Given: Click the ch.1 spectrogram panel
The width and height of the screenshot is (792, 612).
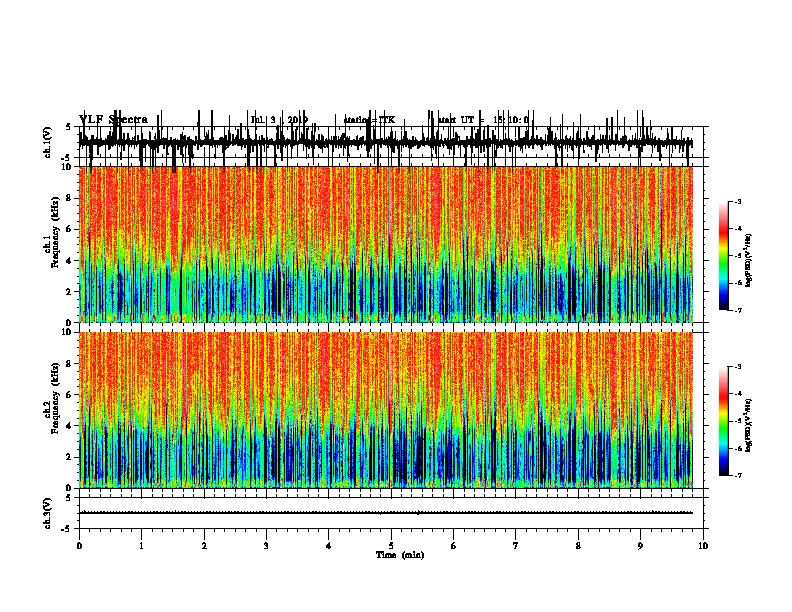Looking at the screenshot, I should point(386,244).
